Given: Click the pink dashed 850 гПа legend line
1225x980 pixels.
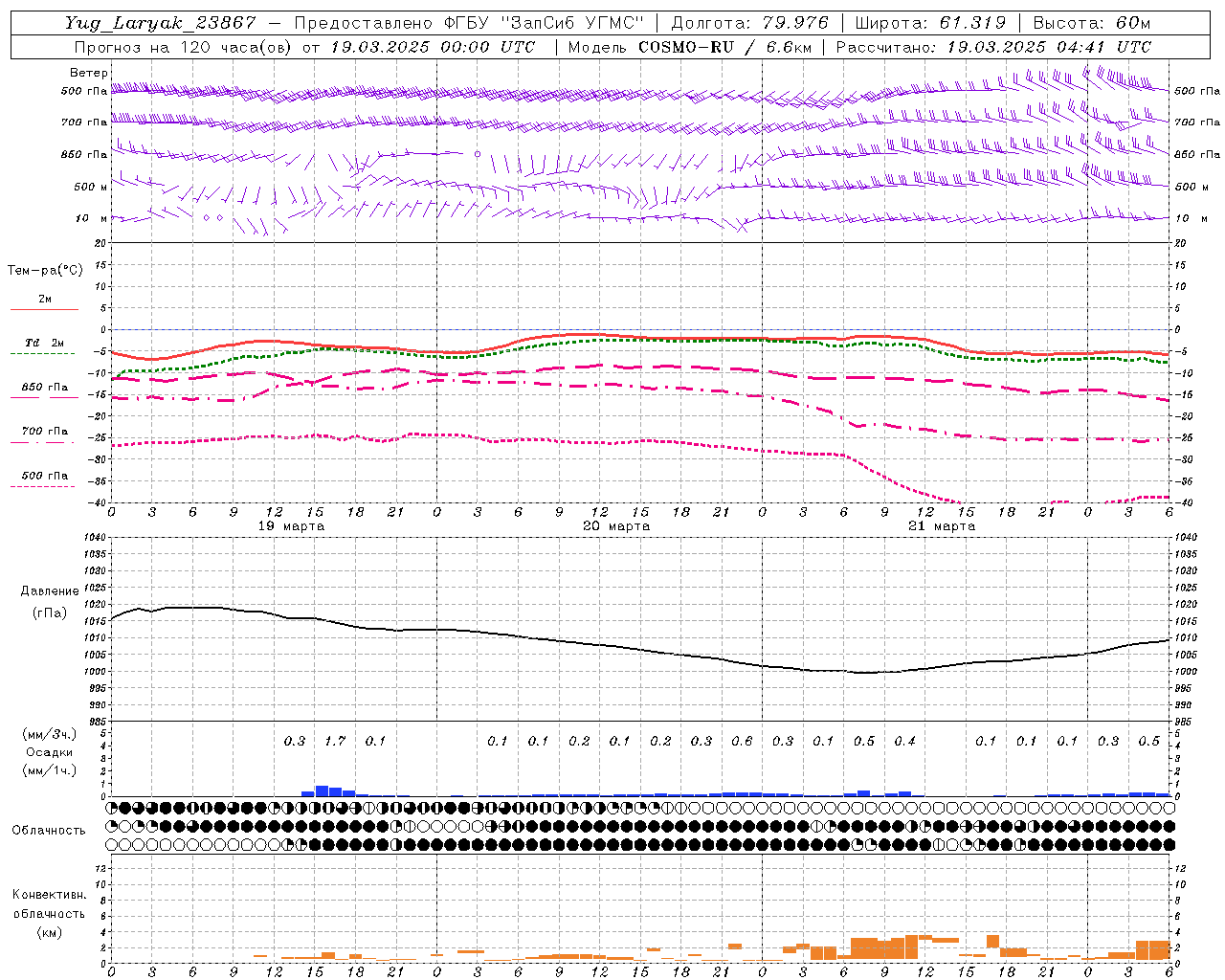Looking at the screenshot, I should pos(44,398).
